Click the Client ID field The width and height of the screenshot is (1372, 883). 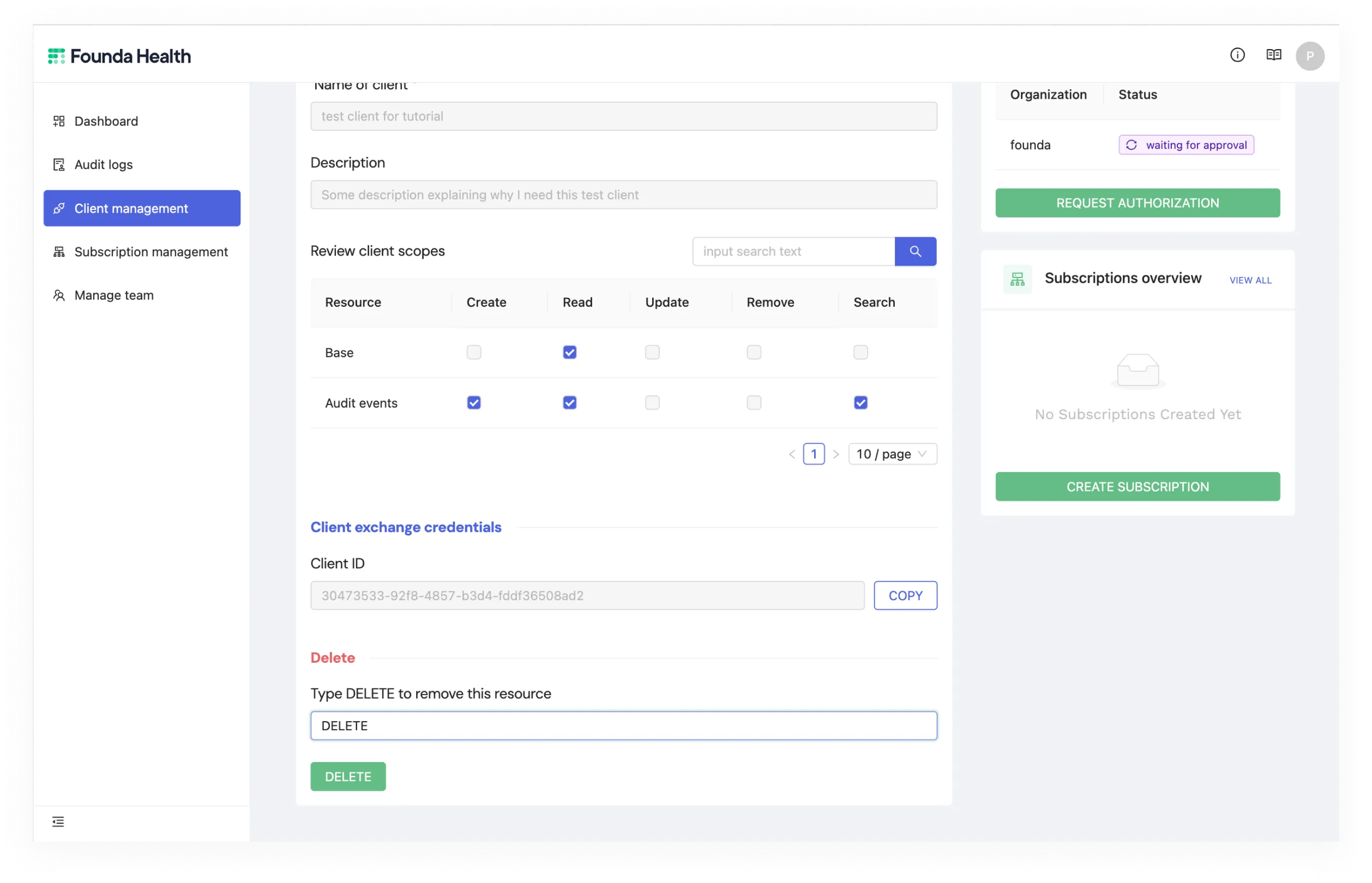coord(587,595)
